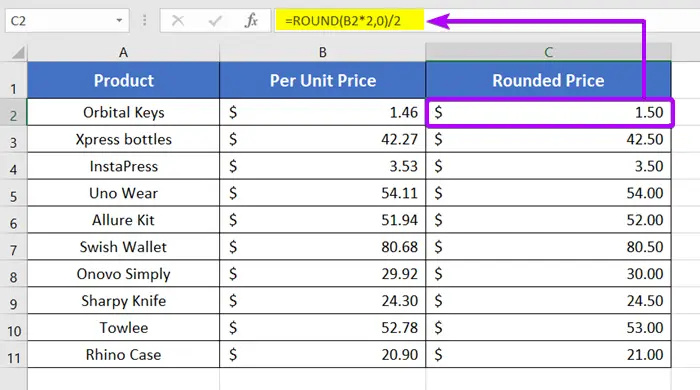Select row 3 header
Screen dimensions: 700x390
click(x=13, y=139)
